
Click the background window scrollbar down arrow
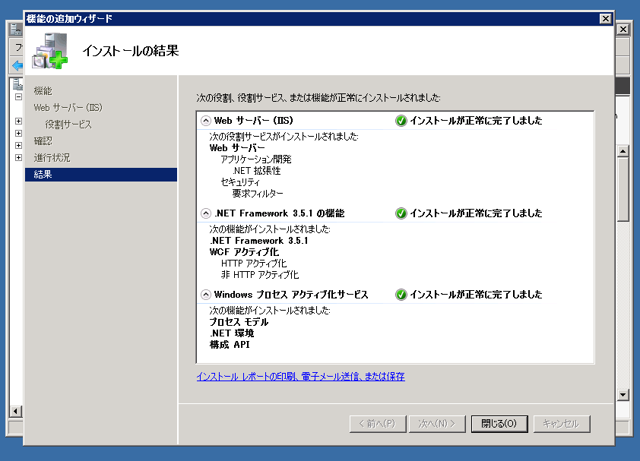click(623, 394)
